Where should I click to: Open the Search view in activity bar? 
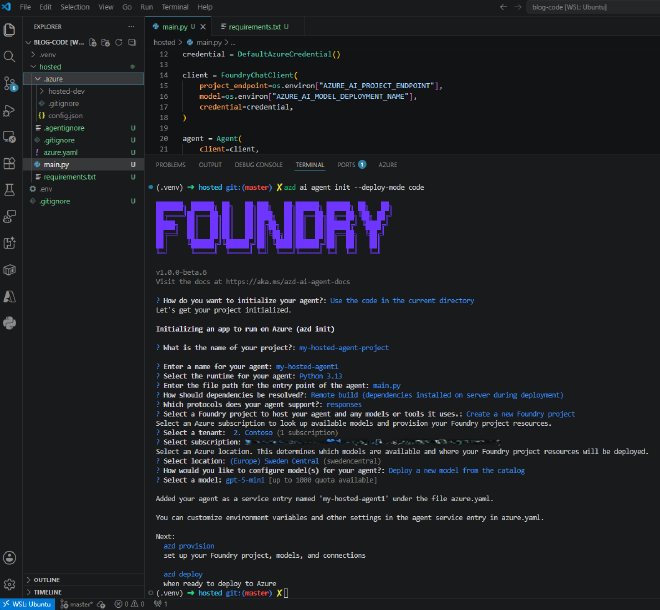pos(9,56)
